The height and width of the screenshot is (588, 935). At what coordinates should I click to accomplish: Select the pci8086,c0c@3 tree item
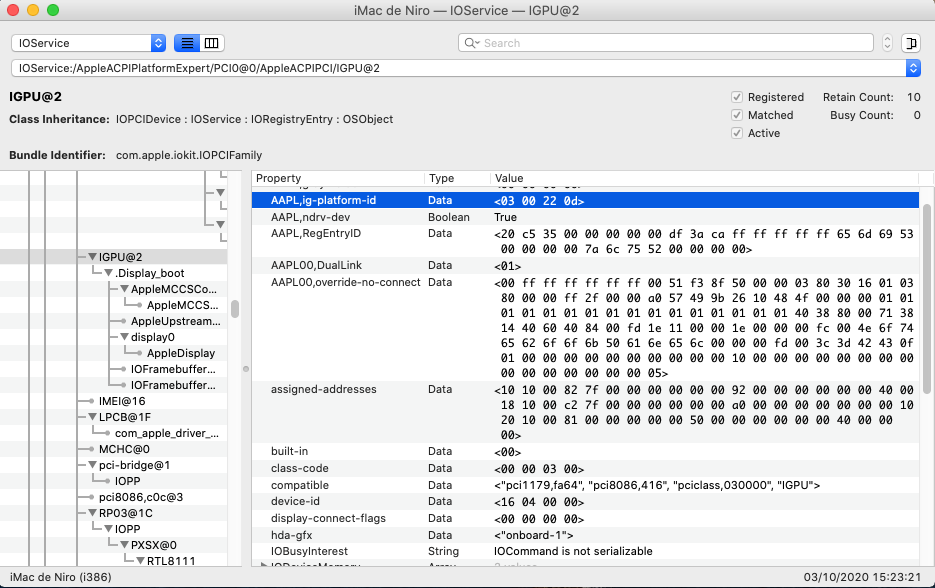pyautogui.click(x=141, y=497)
